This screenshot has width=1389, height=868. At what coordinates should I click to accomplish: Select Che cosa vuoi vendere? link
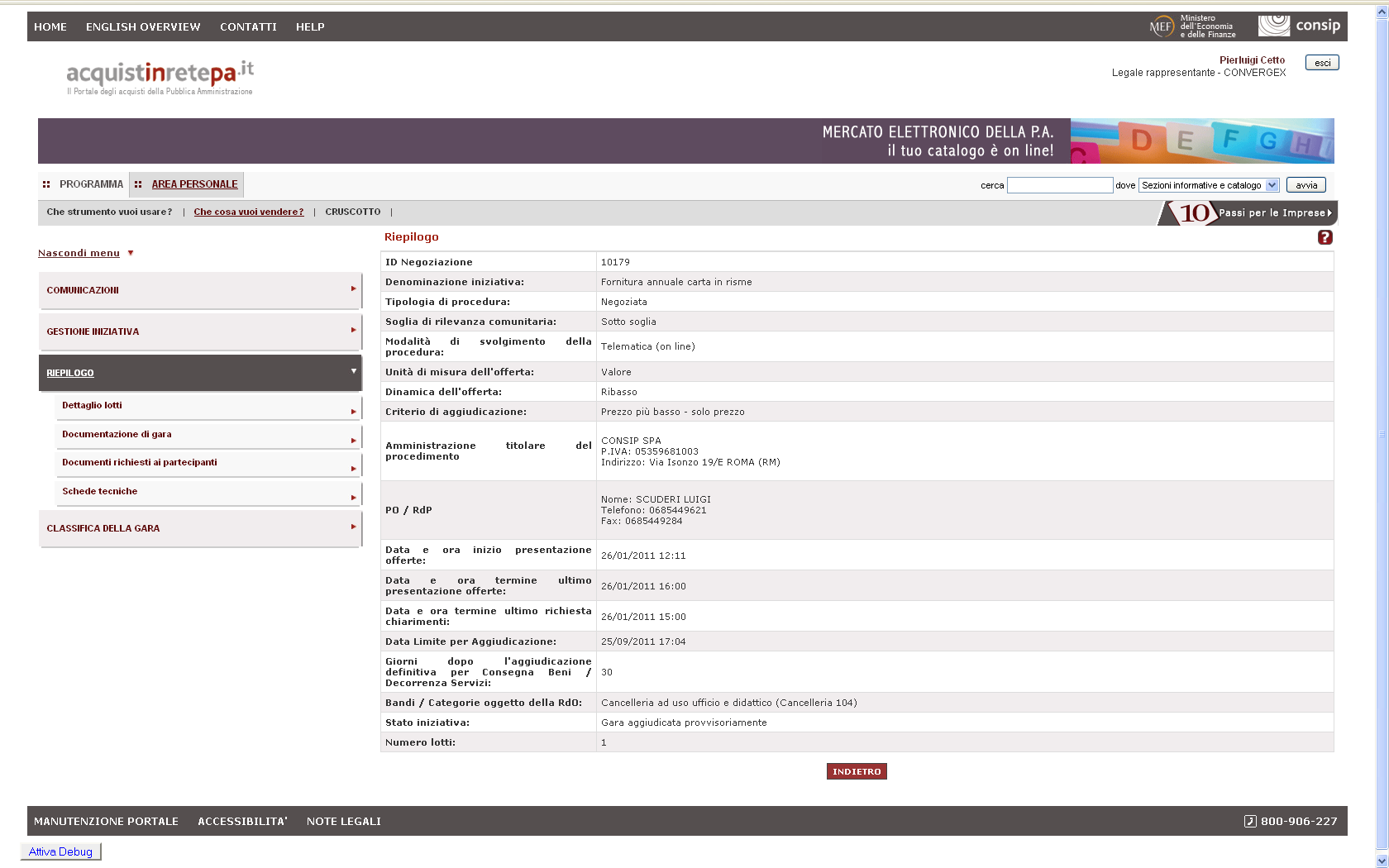(249, 212)
